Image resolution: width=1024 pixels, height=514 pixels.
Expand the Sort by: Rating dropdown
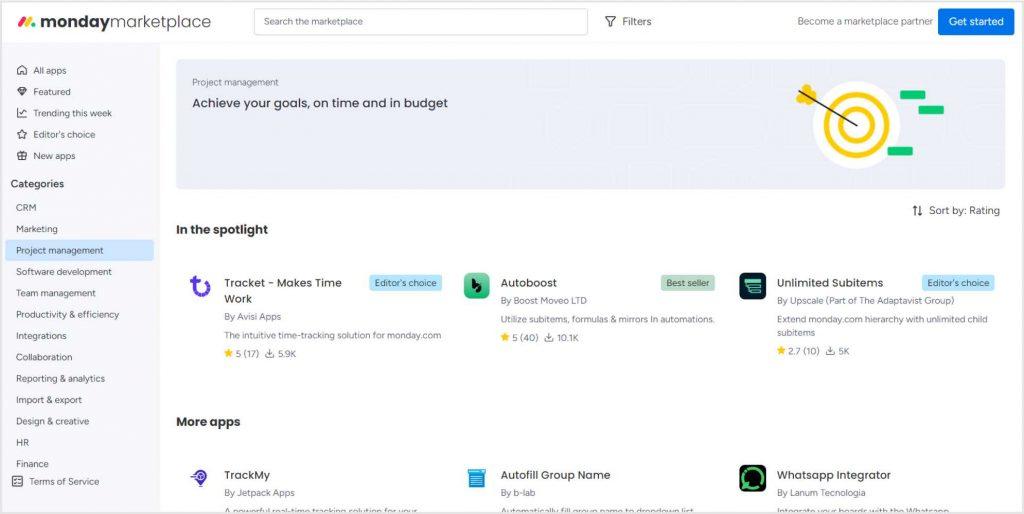(955, 210)
